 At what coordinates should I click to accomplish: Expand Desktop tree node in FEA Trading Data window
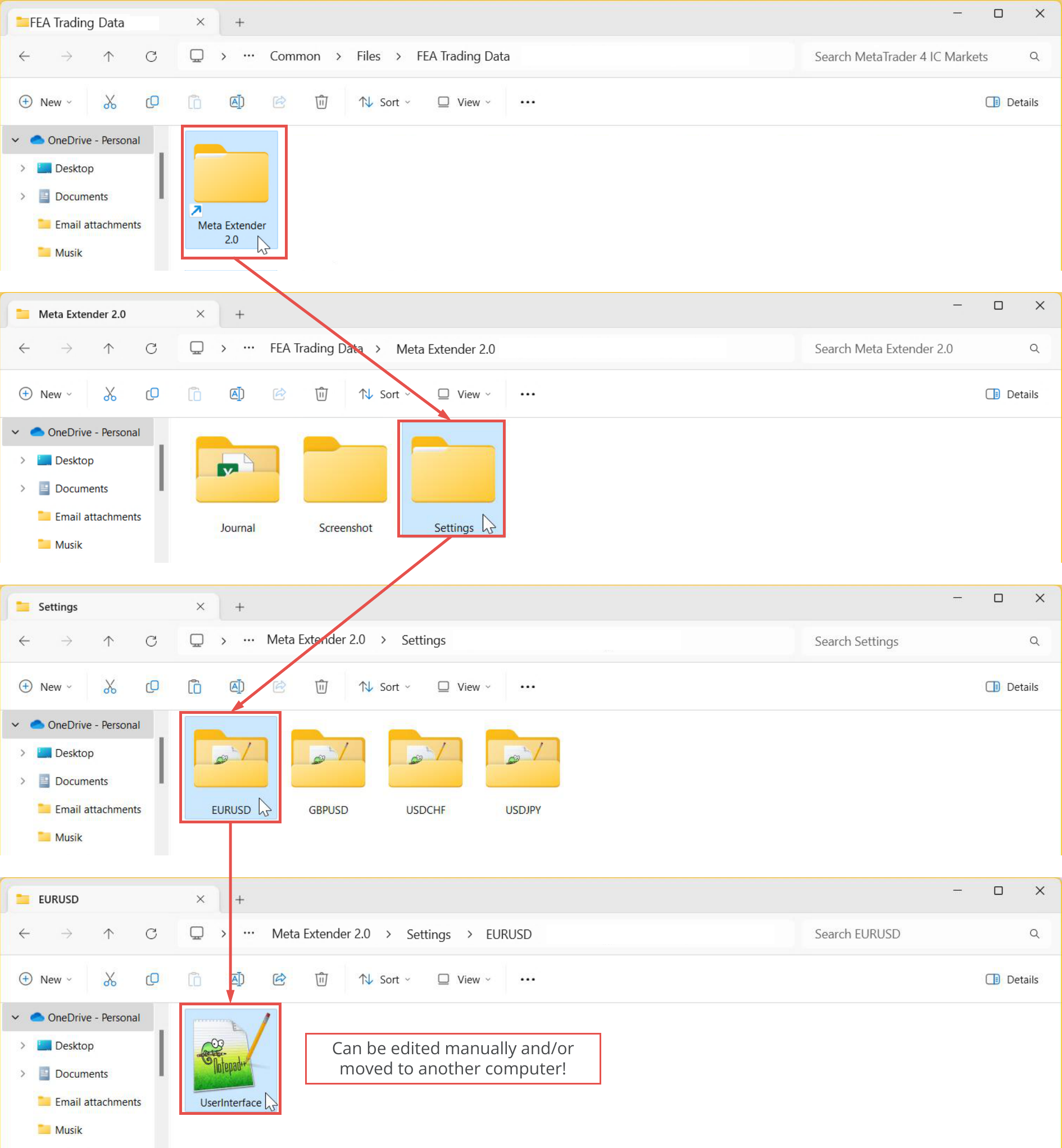pyautogui.click(x=22, y=168)
